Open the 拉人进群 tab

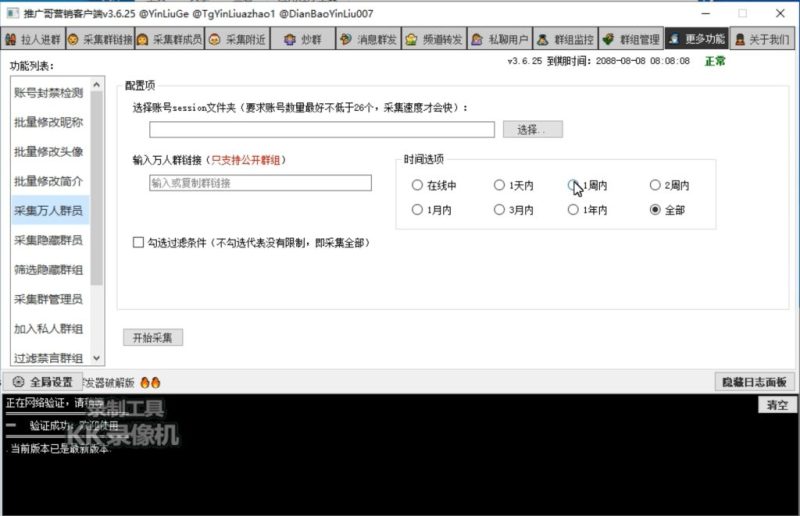(33, 39)
